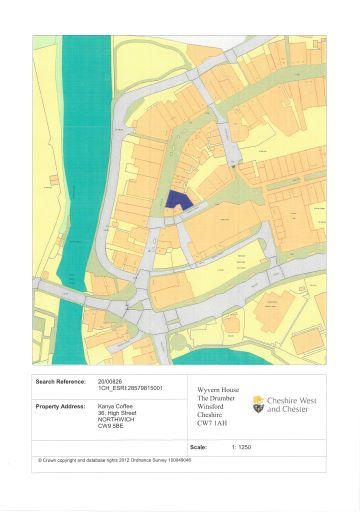Click the teal water area at map bottom

pos(220,356)
